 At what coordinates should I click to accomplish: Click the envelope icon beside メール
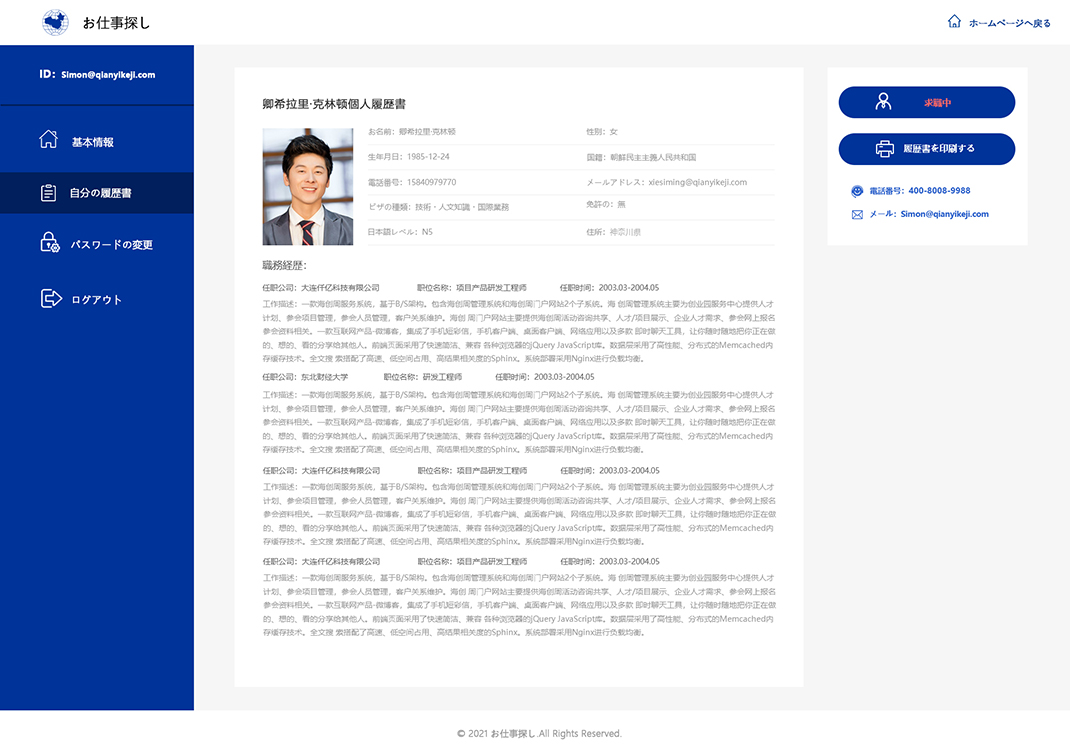[857, 214]
